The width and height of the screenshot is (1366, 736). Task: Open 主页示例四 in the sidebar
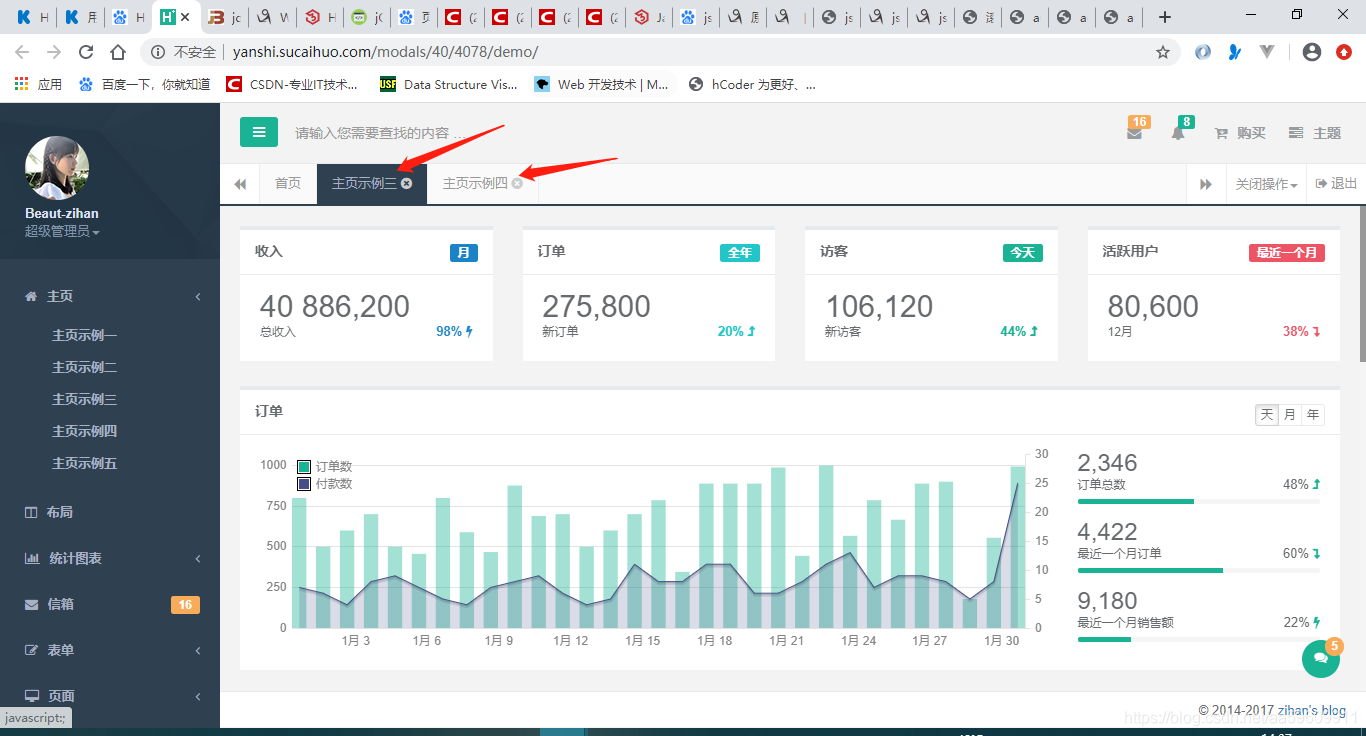[85, 431]
